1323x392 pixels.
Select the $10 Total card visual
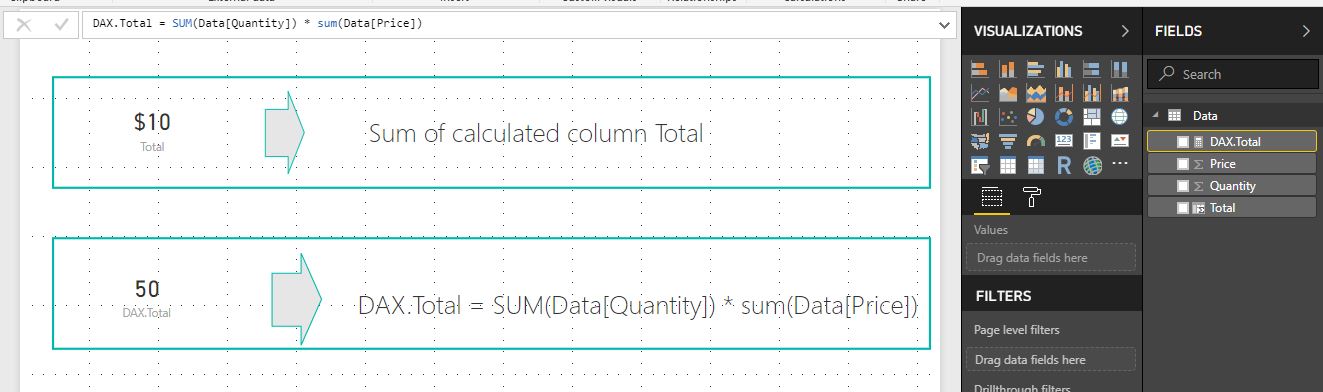coord(152,132)
